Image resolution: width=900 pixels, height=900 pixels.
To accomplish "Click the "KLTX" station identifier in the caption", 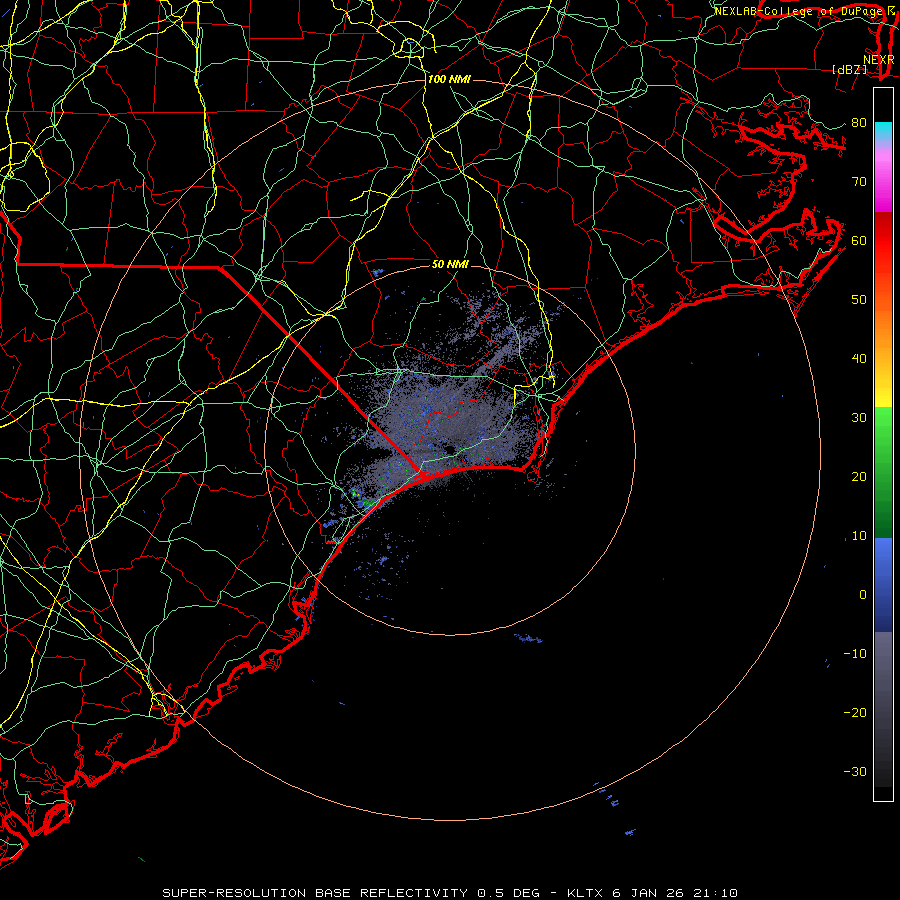I will click(587, 893).
